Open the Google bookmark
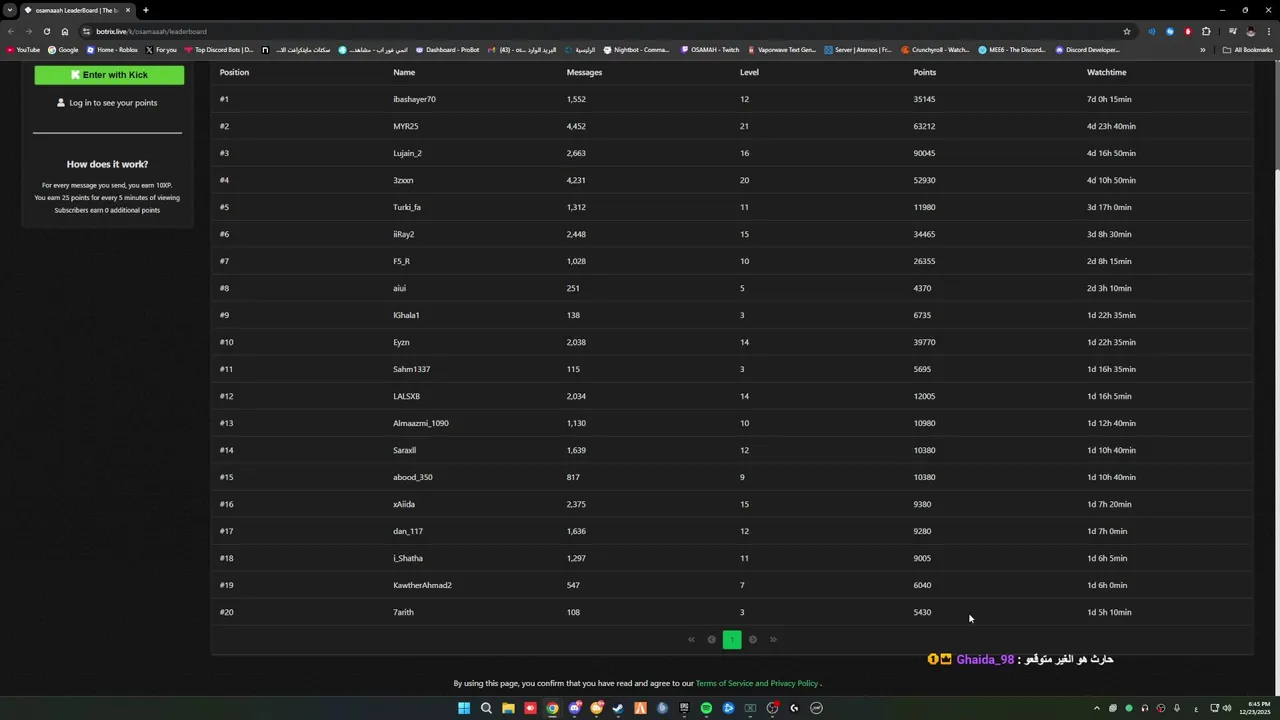Image resolution: width=1280 pixels, height=720 pixels. pyautogui.click(x=63, y=50)
